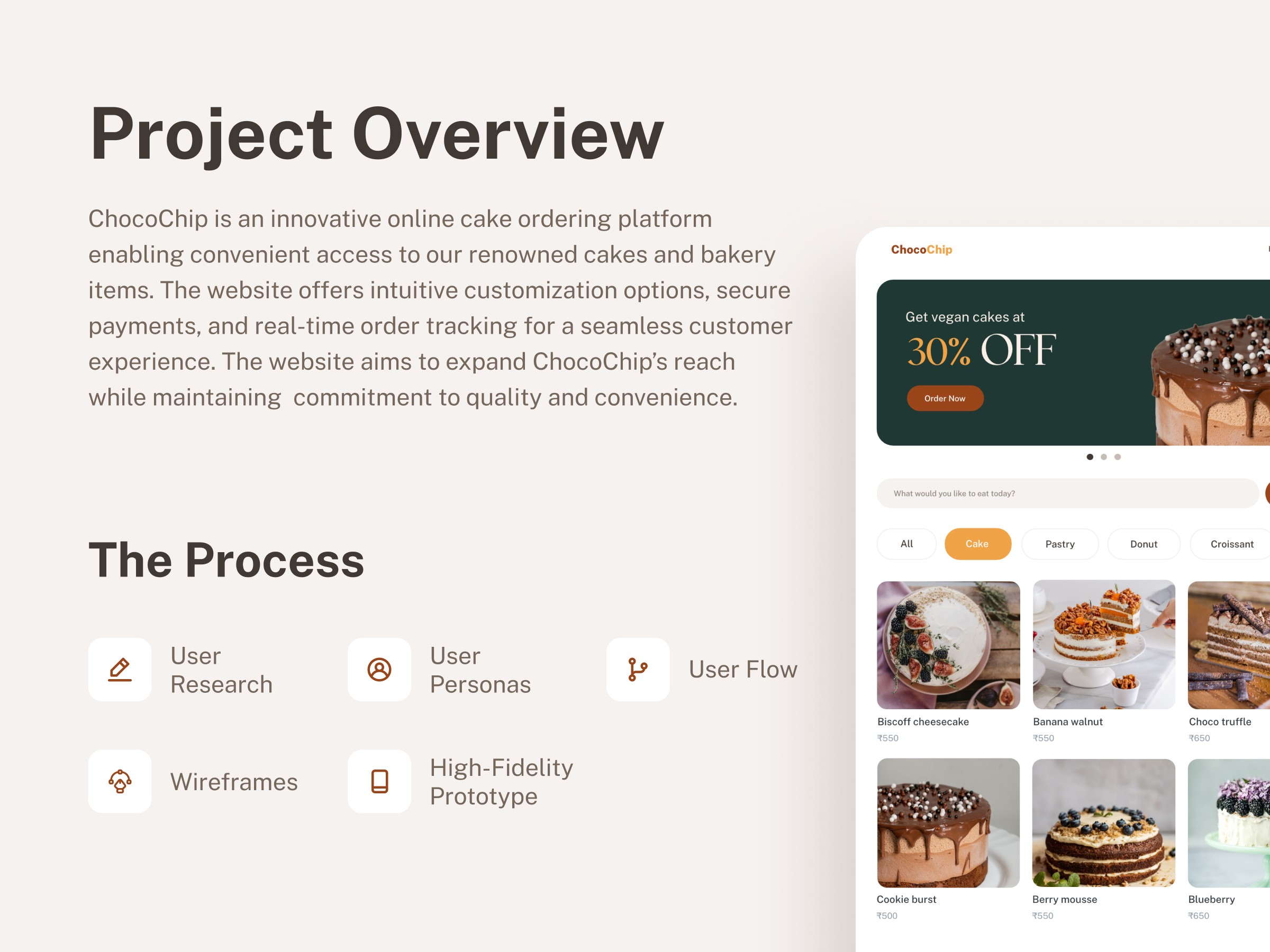Click the ChocoChip logo
1270x952 pixels.
(x=921, y=250)
